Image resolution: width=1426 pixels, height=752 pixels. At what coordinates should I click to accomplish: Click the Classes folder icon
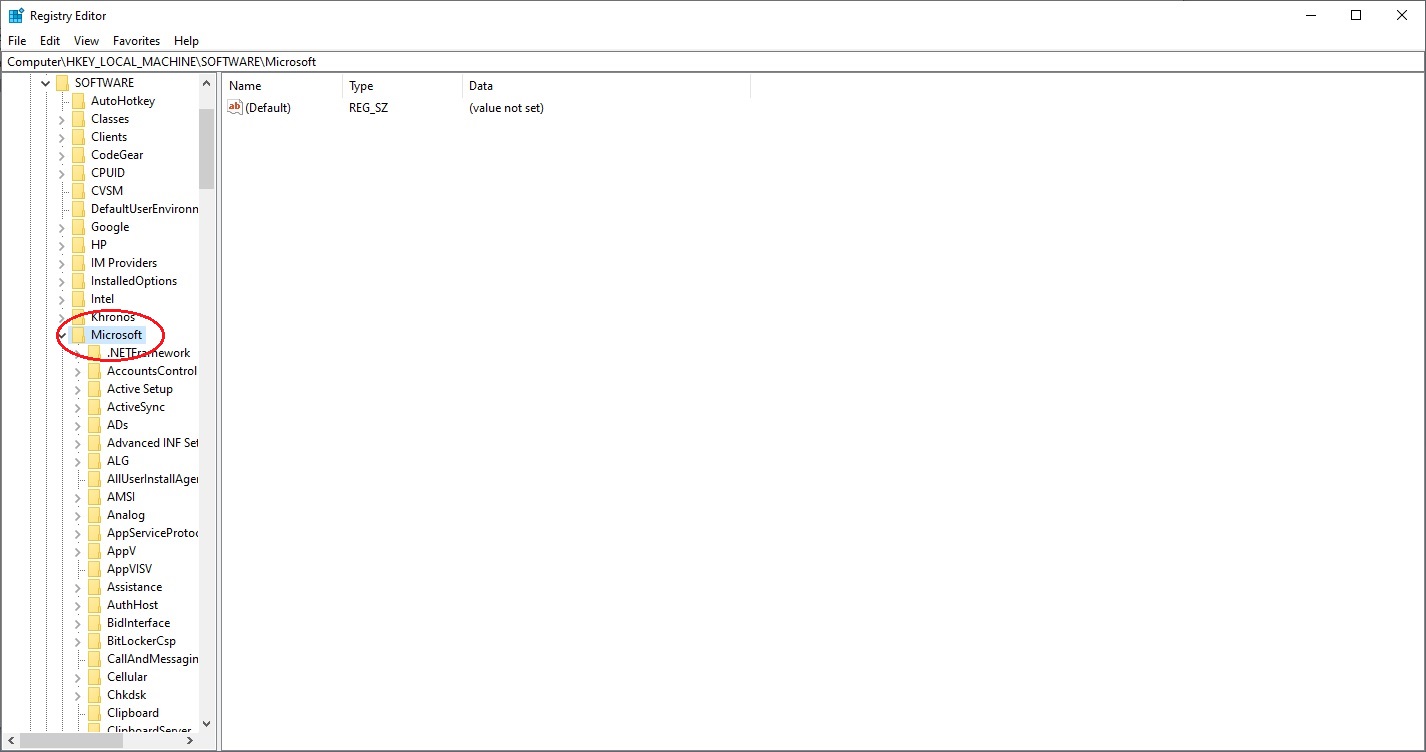tap(78, 119)
